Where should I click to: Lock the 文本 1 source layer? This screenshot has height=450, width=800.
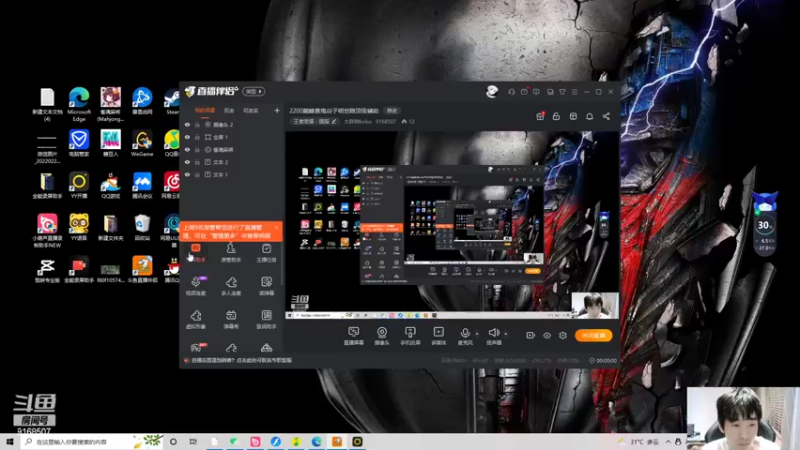(x=197, y=174)
